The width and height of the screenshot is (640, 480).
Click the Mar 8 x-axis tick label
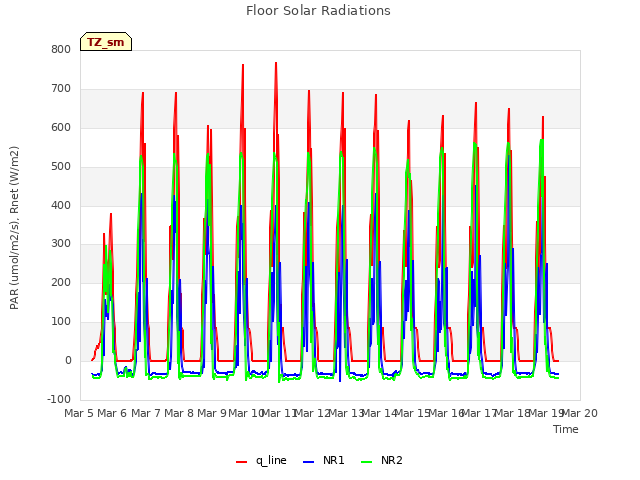click(x=179, y=413)
